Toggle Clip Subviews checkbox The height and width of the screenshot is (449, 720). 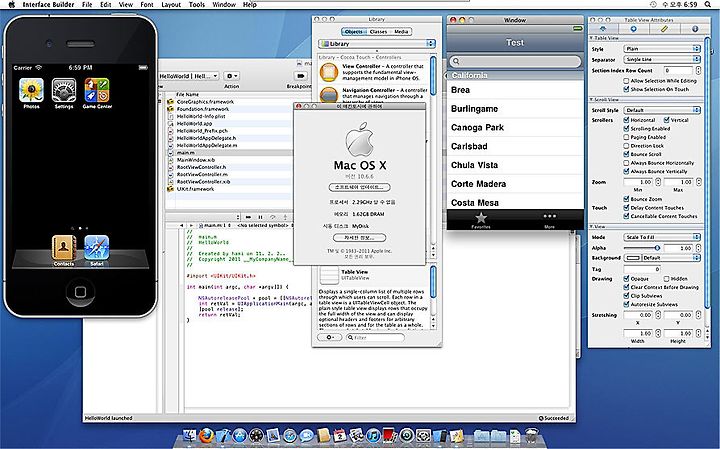(x=626, y=296)
